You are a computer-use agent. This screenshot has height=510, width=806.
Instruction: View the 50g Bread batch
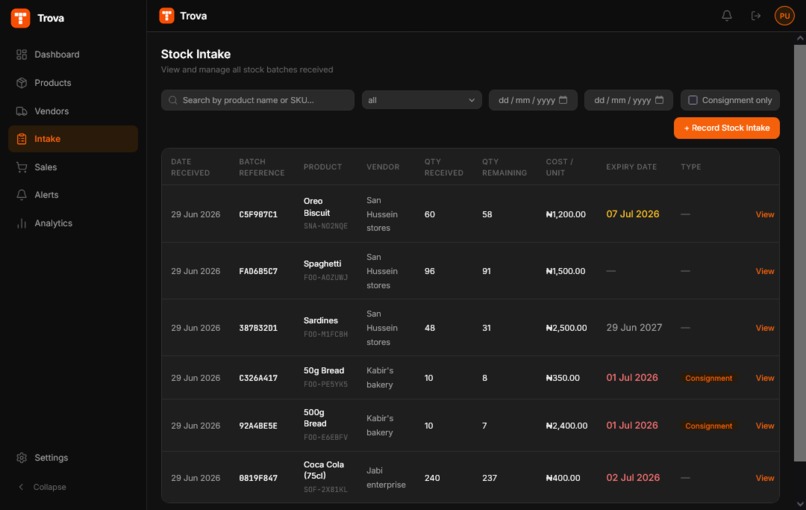click(764, 378)
